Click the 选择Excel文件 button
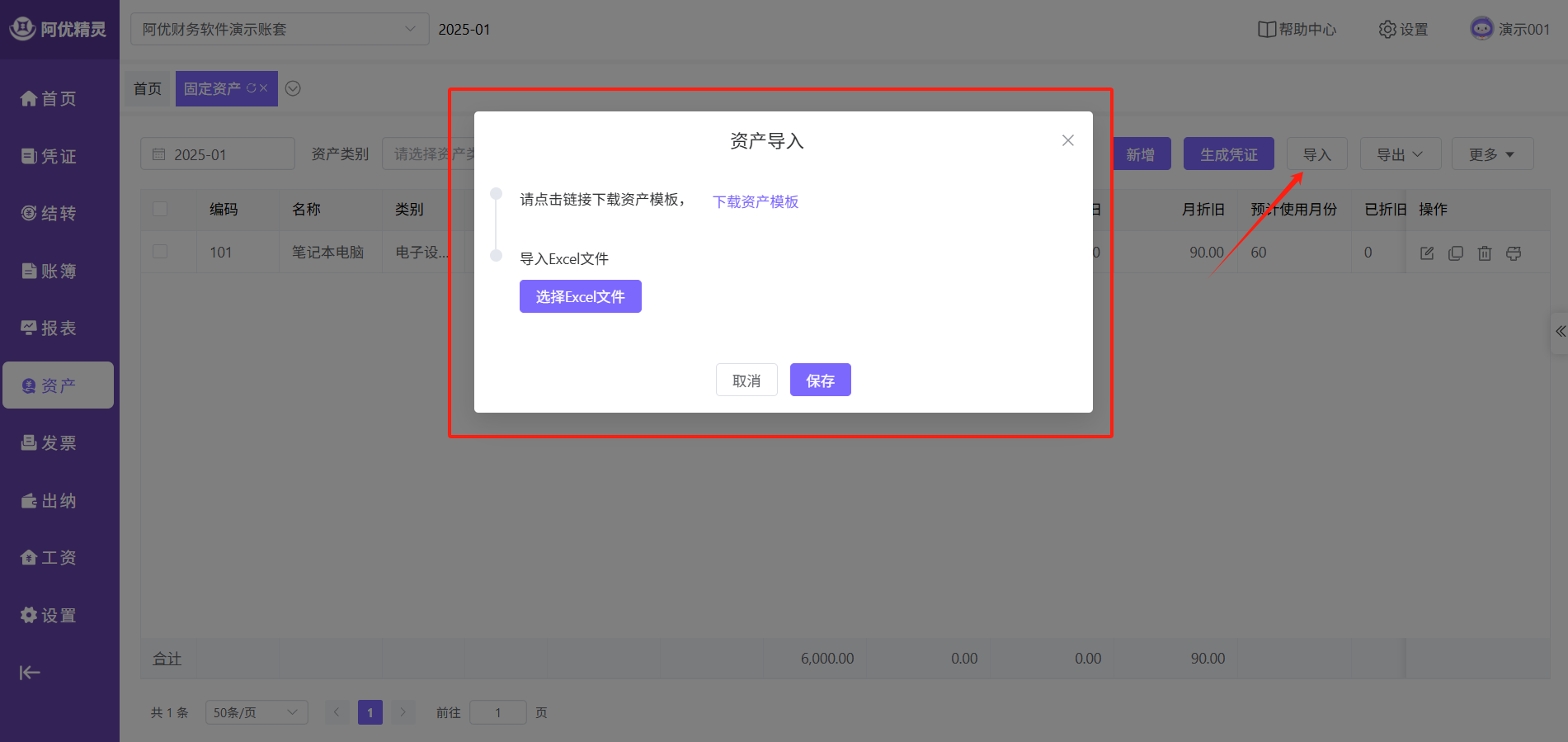This screenshot has height=742, width=1568. coord(580,296)
